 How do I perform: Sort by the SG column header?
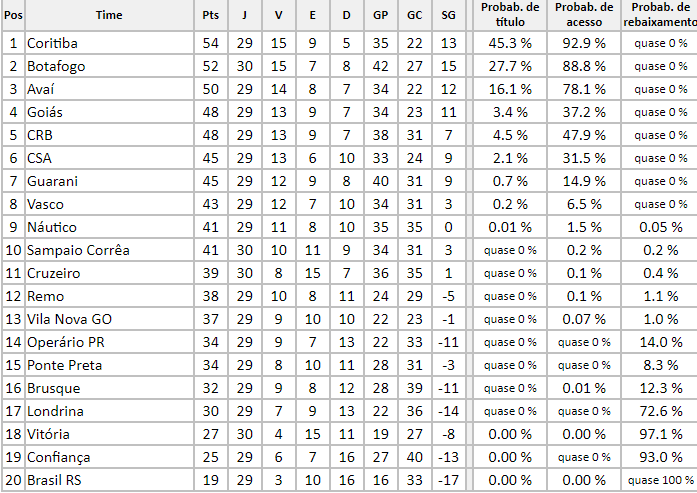447,15
